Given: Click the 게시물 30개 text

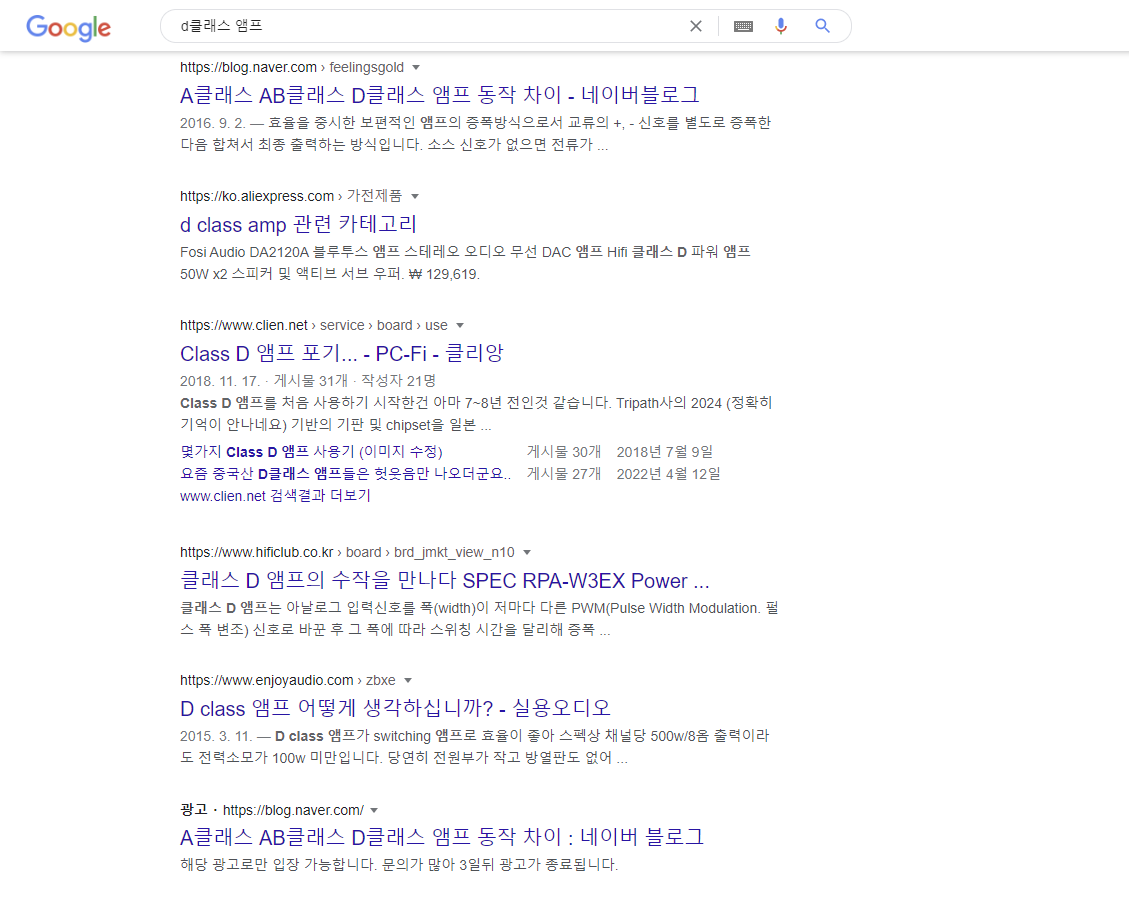Looking at the screenshot, I should [564, 452].
